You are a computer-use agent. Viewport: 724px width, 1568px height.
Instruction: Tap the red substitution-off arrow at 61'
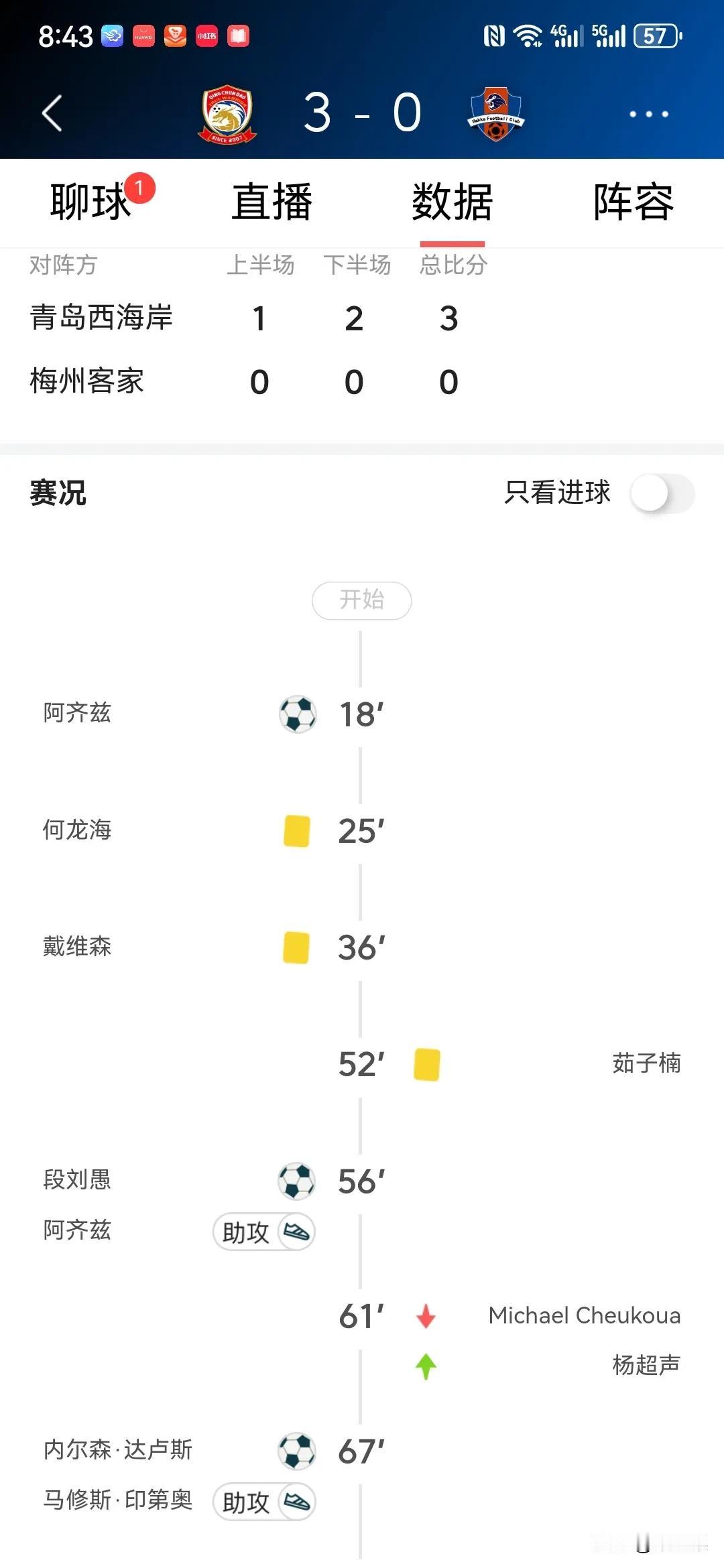426,1316
